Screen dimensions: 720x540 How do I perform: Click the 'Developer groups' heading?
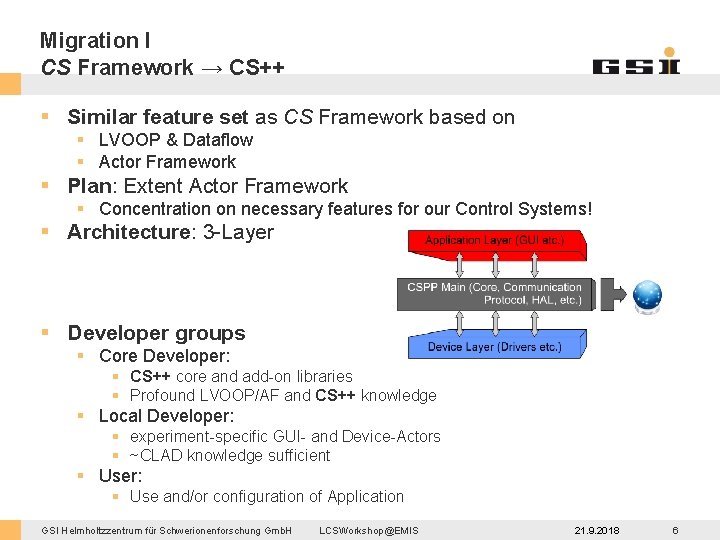[x=157, y=333]
